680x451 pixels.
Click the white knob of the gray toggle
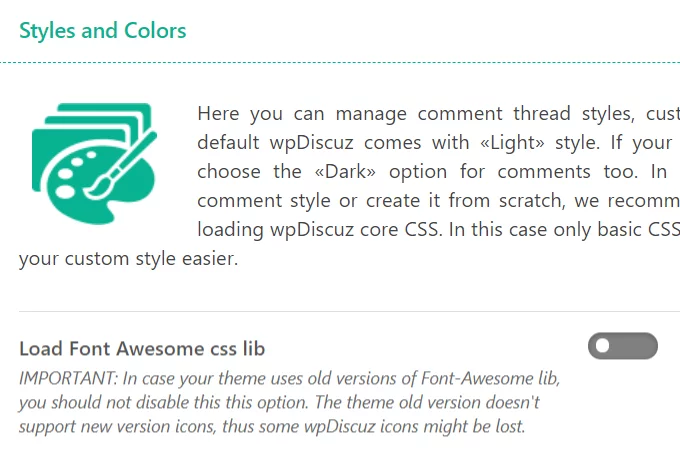[602, 346]
